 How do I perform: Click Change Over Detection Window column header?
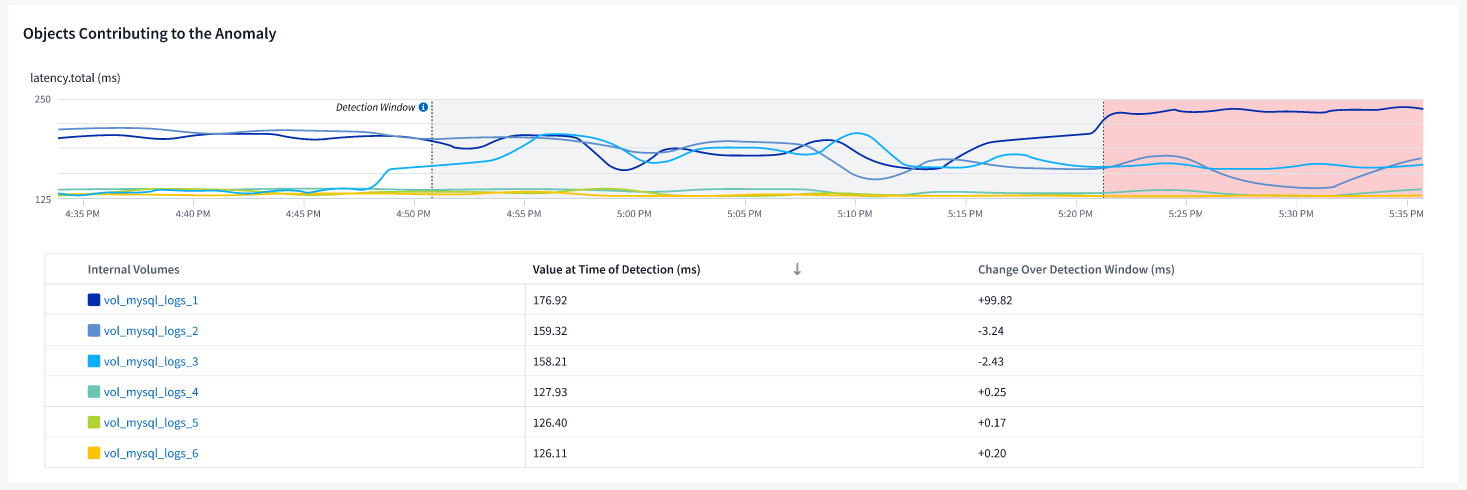pyautogui.click(x=1076, y=269)
